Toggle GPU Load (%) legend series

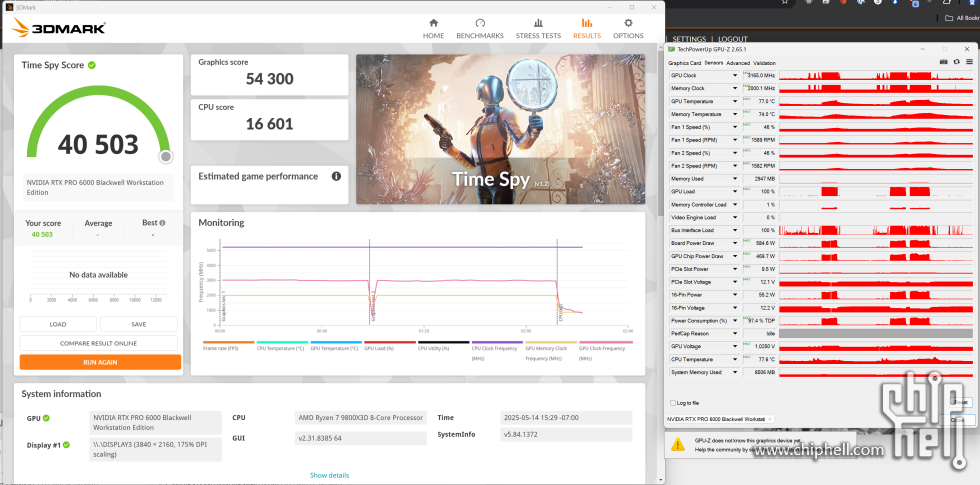click(x=389, y=346)
